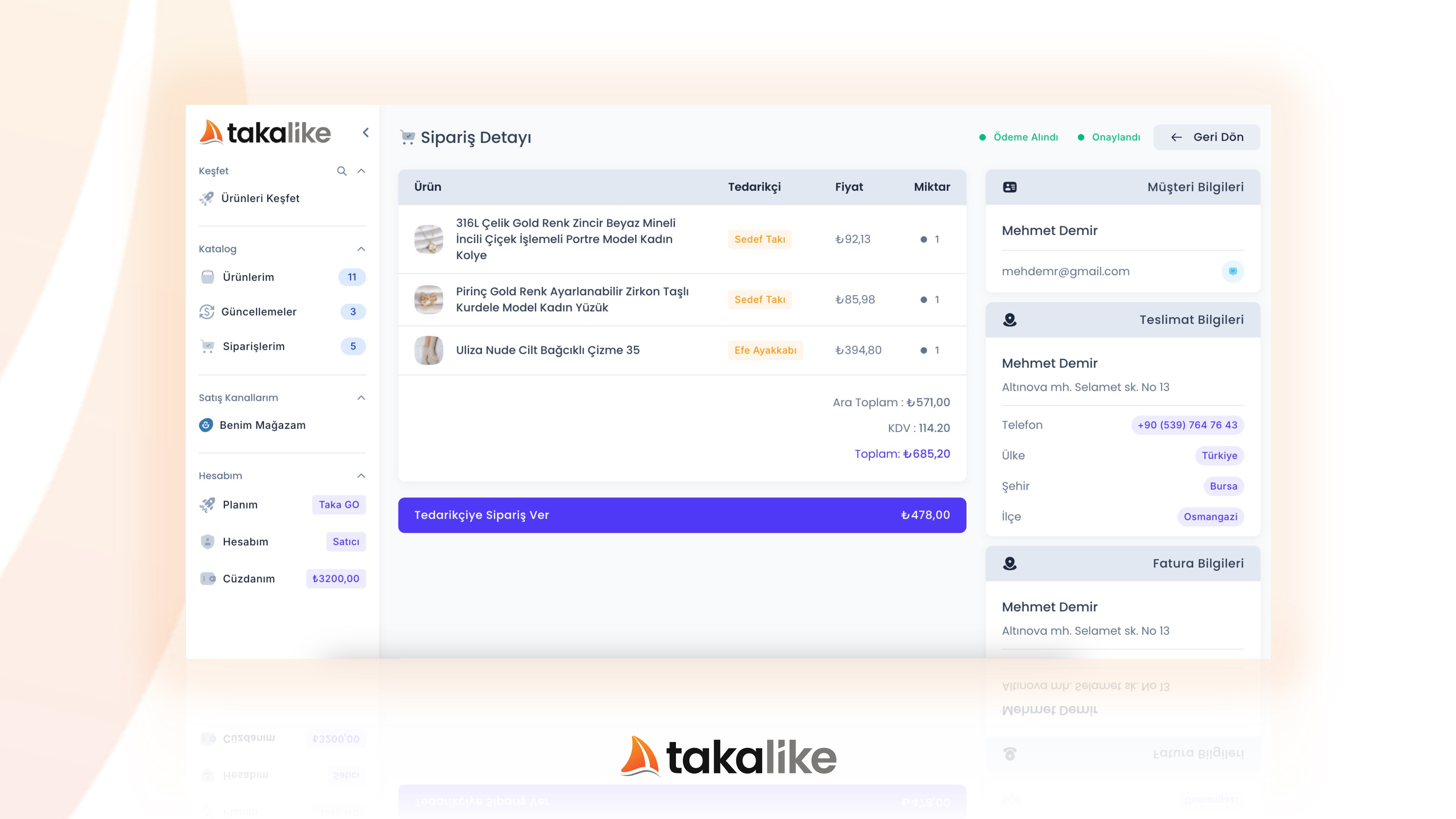The height and width of the screenshot is (819, 1456).
Task: Click the Uliza Nude Cilt Bağcıklı Çizme 35 name
Action: point(548,351)
